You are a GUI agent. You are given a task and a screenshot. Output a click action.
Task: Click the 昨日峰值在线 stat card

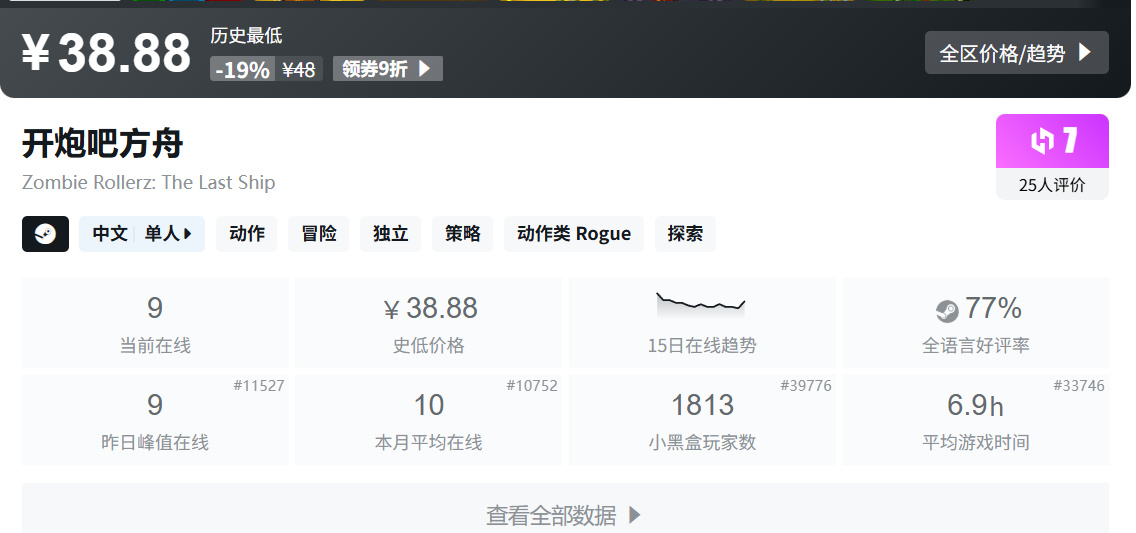point(155,420)
